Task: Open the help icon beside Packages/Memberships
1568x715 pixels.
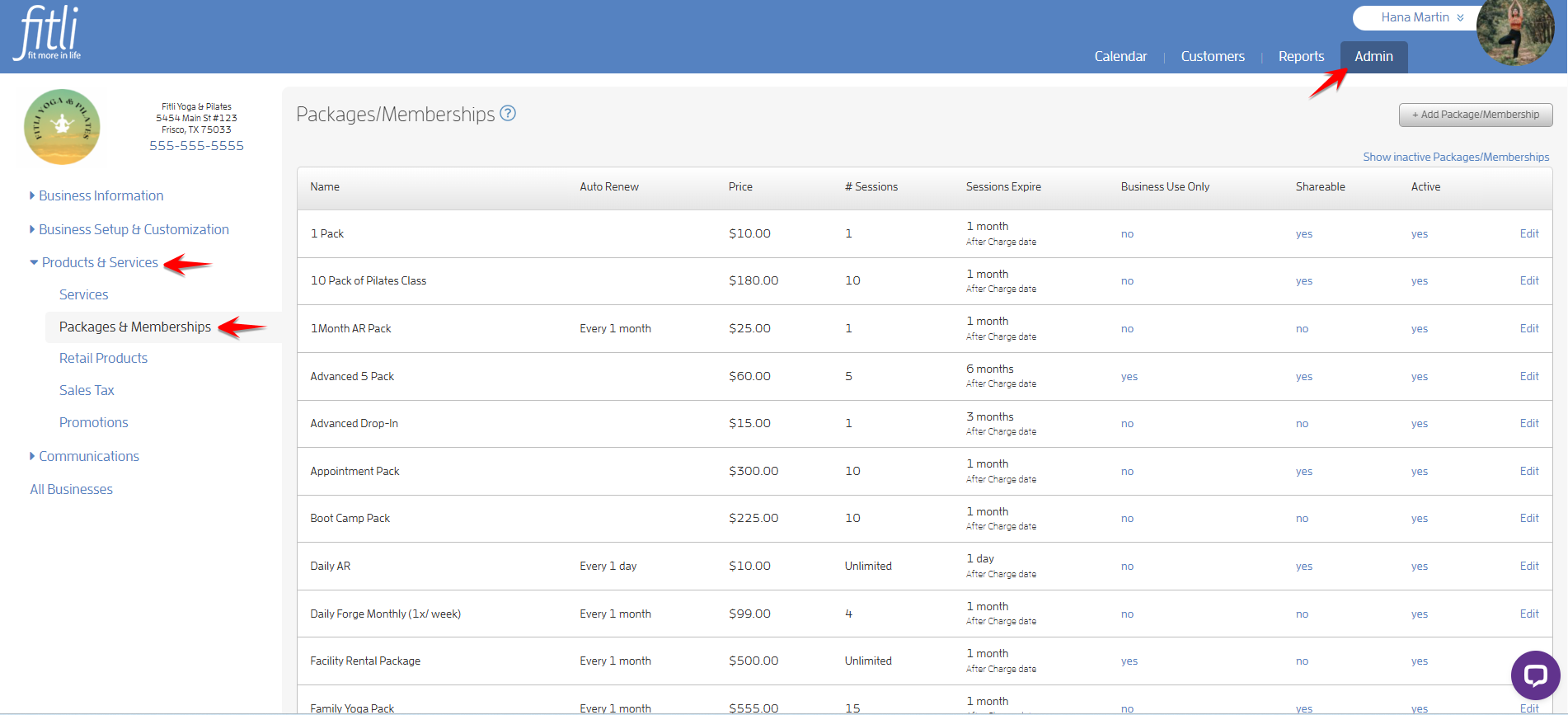Action: (509, 114)
